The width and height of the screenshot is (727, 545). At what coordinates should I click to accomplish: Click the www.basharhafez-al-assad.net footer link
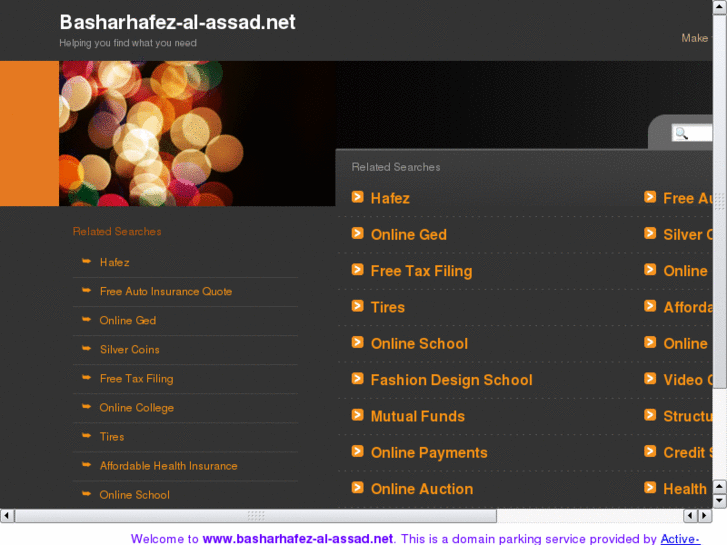click(x=298, y=538)
